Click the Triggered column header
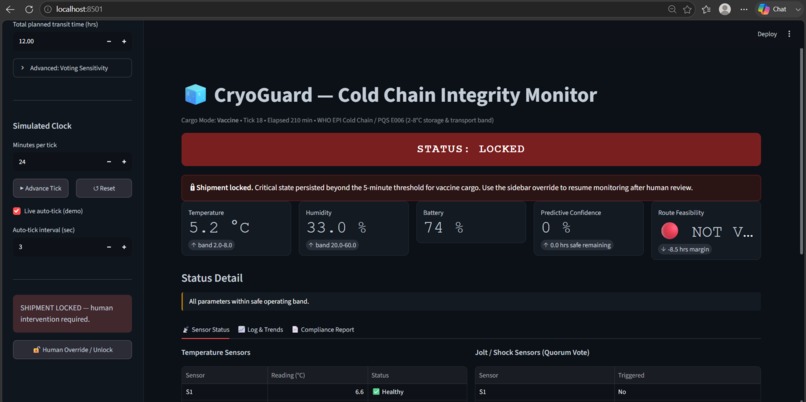806x402 pixels. coord(687,375)
